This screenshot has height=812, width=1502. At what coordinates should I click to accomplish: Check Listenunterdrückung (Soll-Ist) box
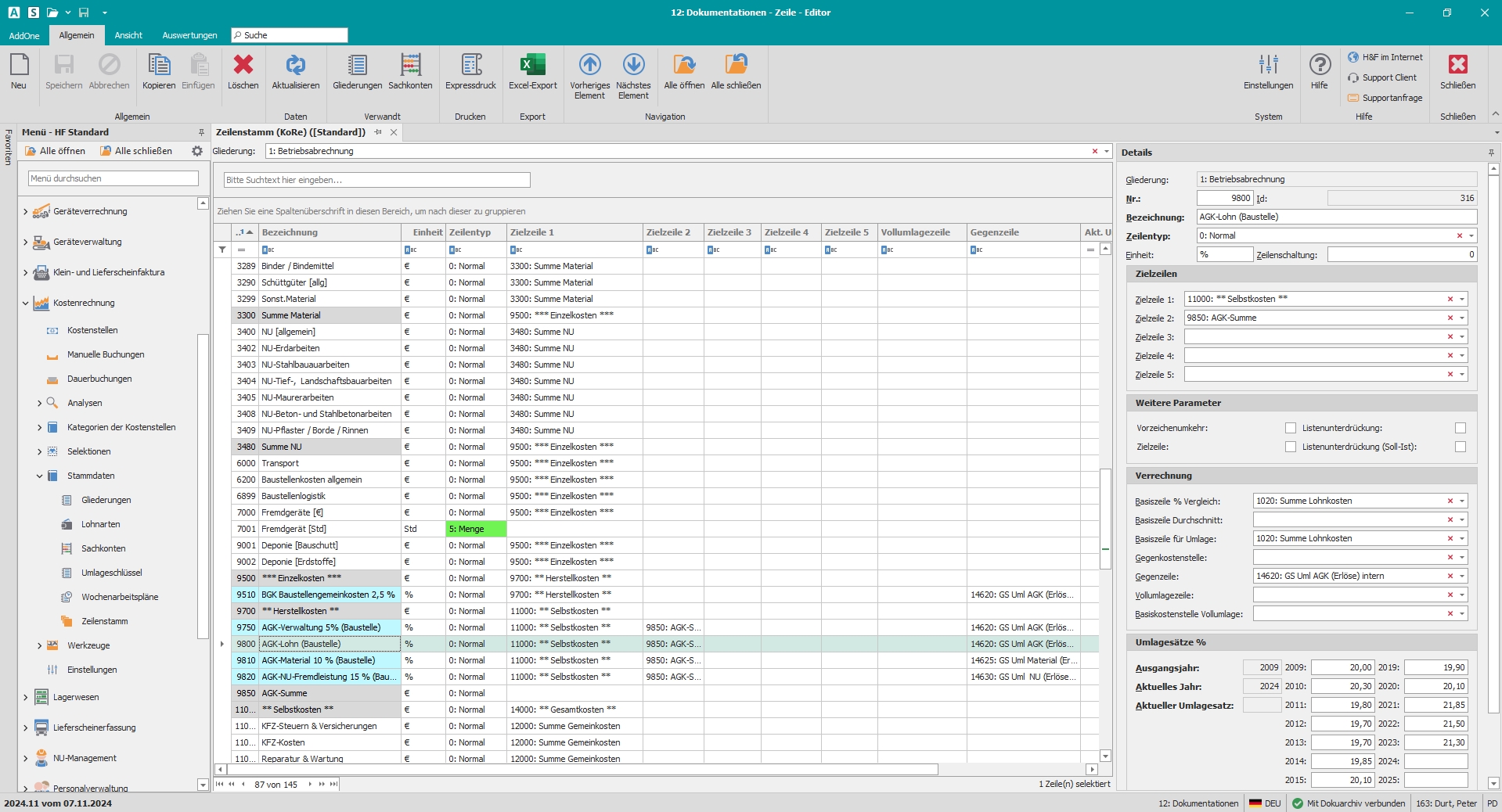(1460, 447)
